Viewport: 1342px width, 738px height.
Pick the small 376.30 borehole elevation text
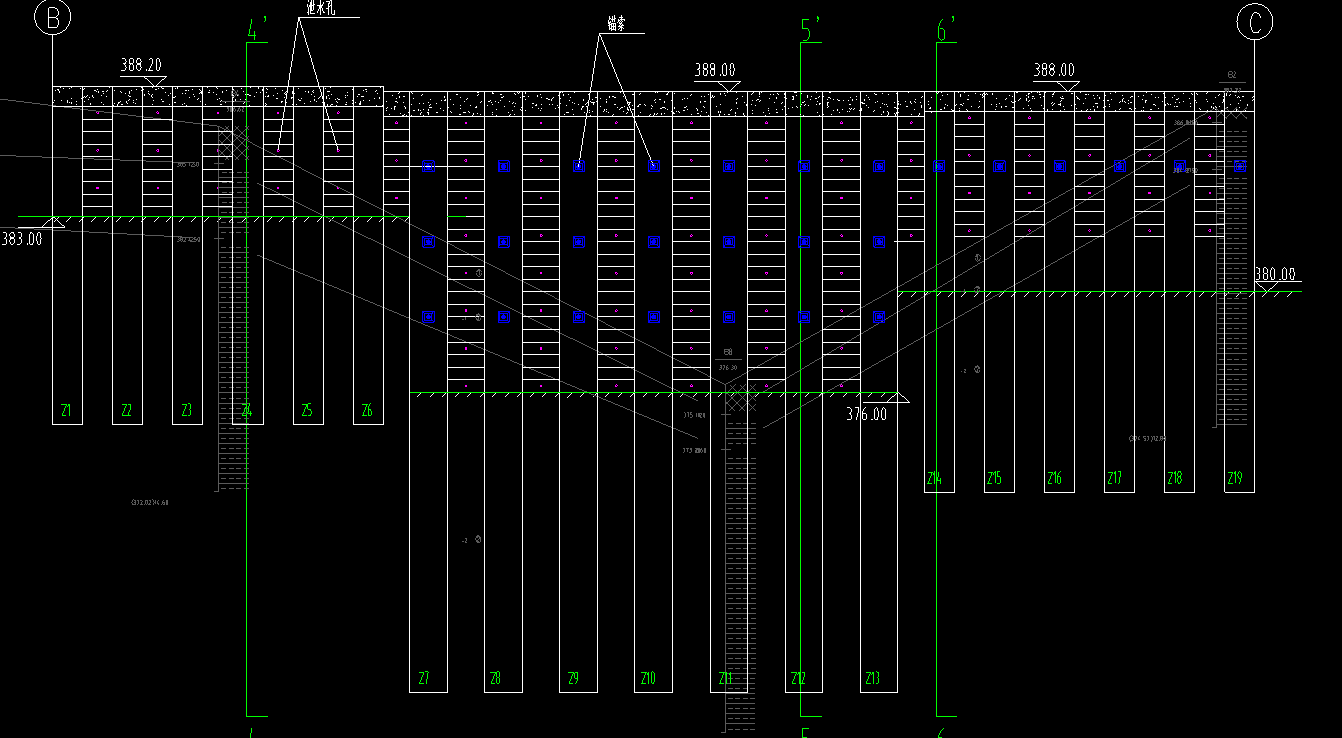coord(728,368)
